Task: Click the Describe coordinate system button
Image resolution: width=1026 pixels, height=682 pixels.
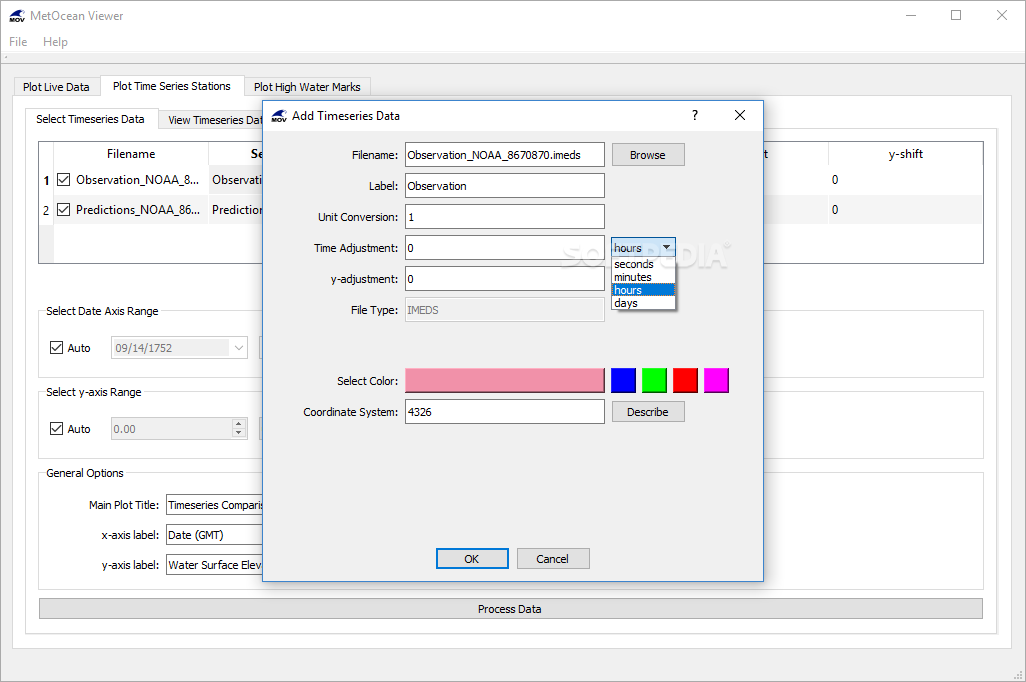Action: (648, 412)
